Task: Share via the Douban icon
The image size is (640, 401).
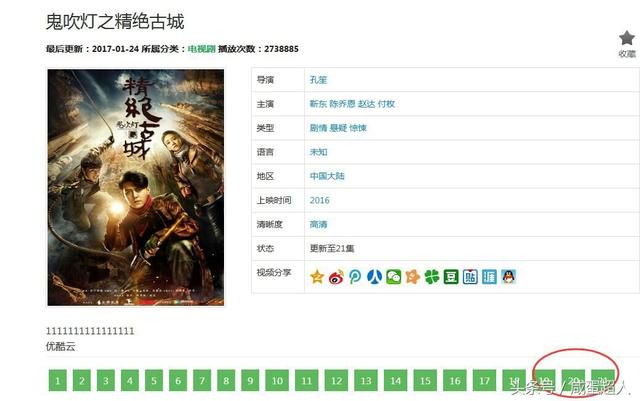Action: [451, 277]
